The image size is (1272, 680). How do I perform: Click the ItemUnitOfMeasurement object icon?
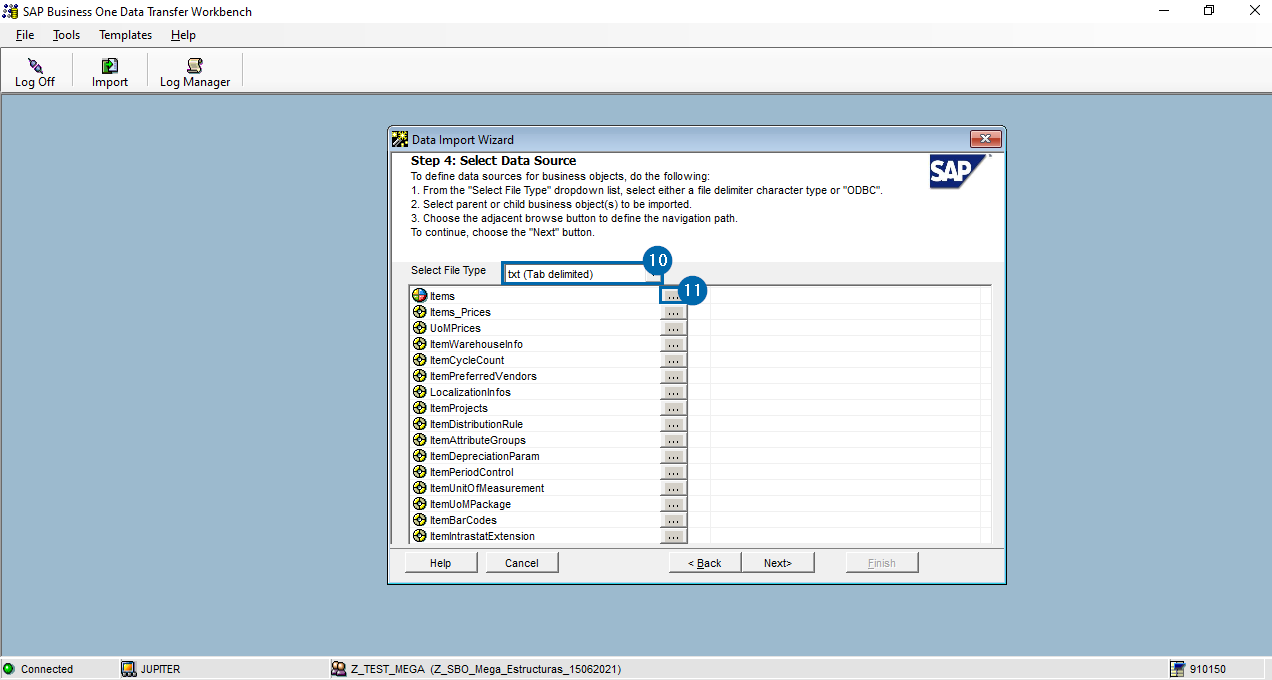420,488
